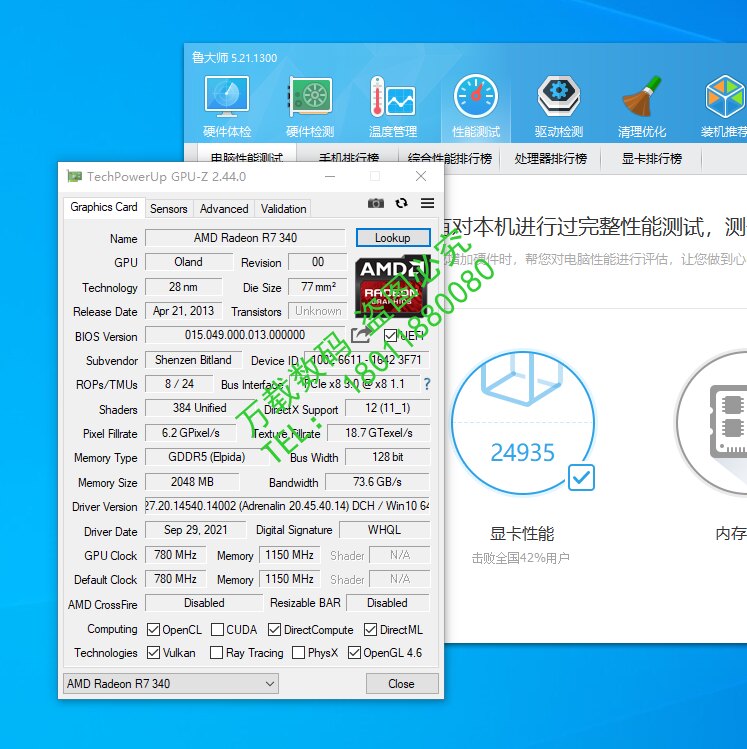Click the 击败全国42%用户 text

521,558
